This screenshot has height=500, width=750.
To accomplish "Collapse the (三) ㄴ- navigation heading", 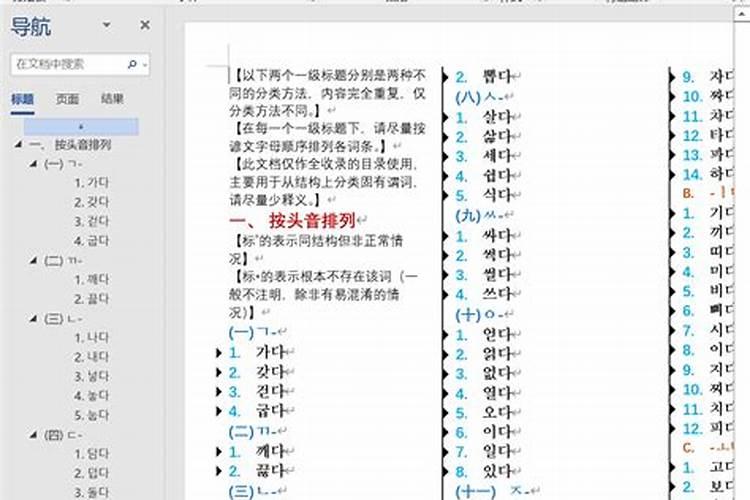I will pos(33,318).
